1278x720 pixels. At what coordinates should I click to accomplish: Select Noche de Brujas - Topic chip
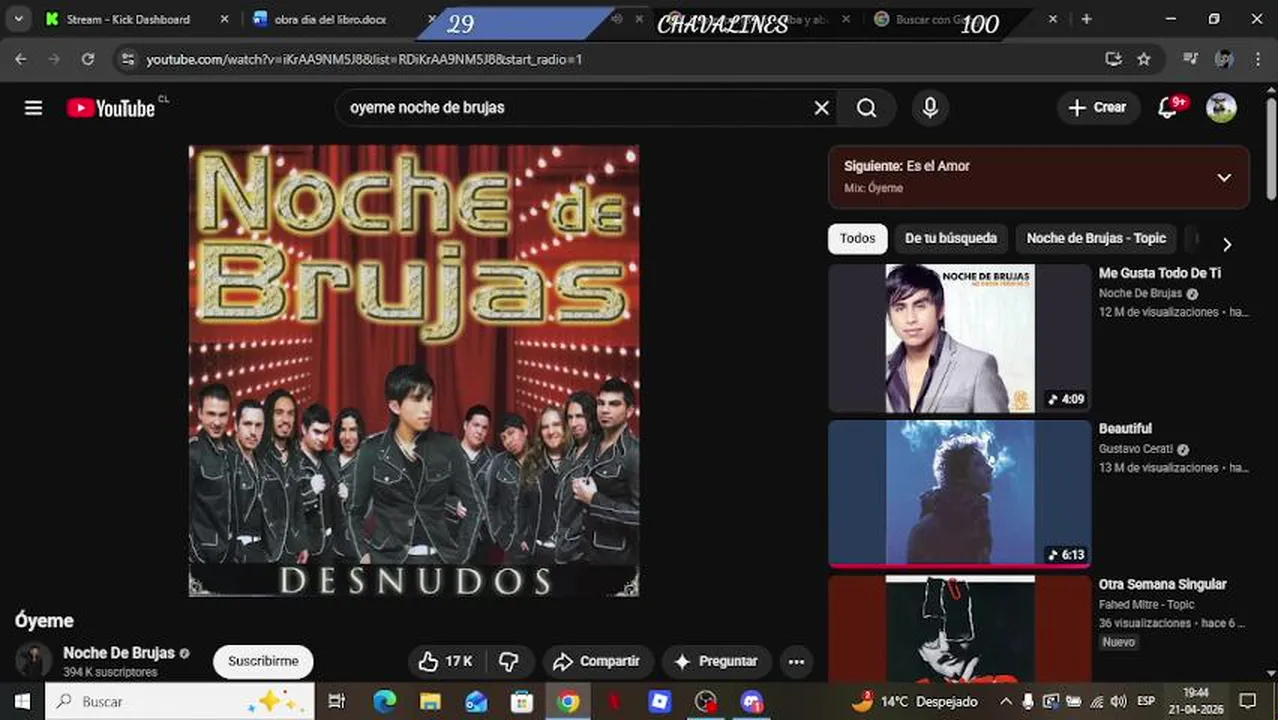1096,238
